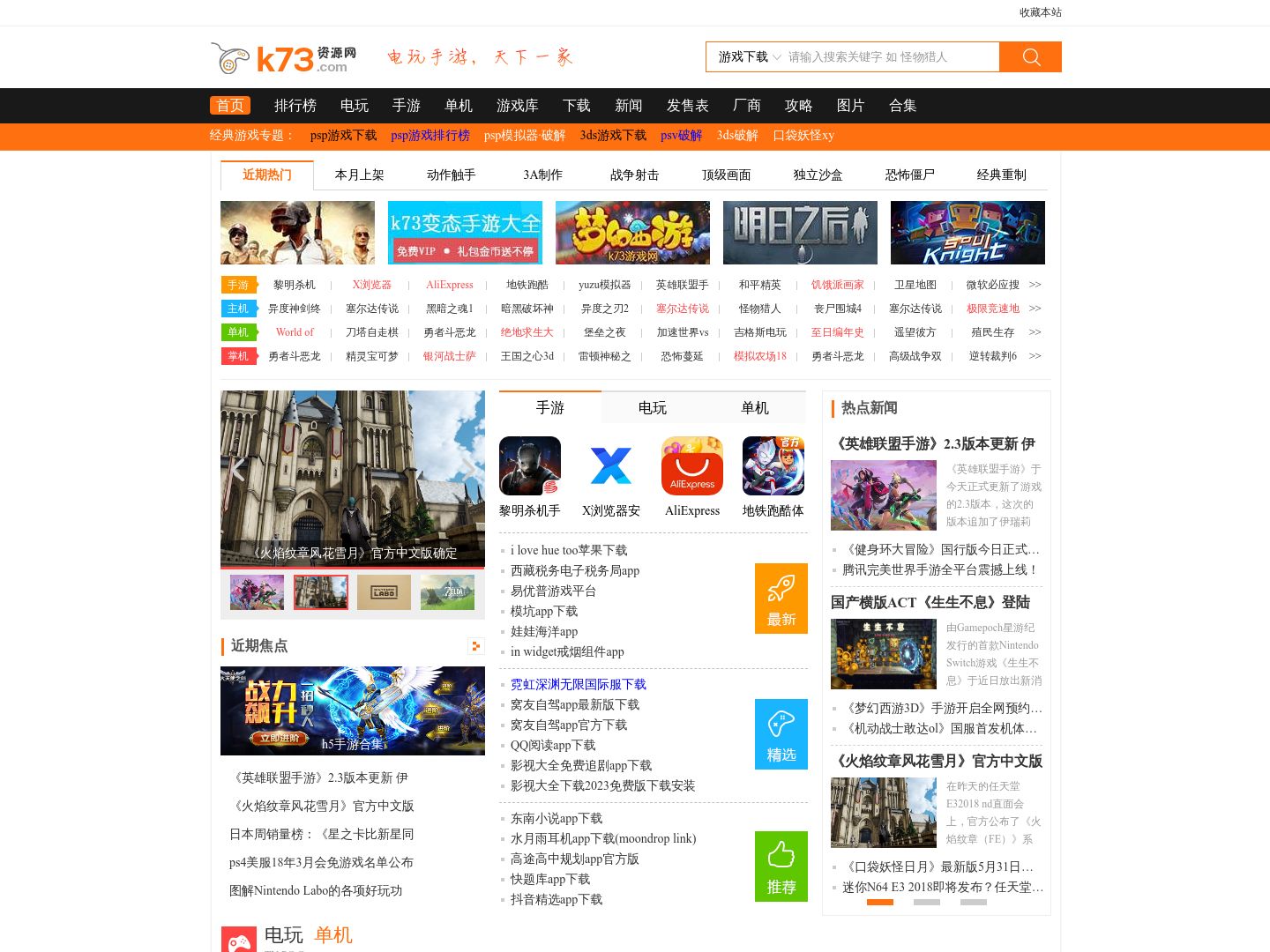Click the 生生不息 news thumbnail image
The image size is (1270, 952).
tap(884, 654)
